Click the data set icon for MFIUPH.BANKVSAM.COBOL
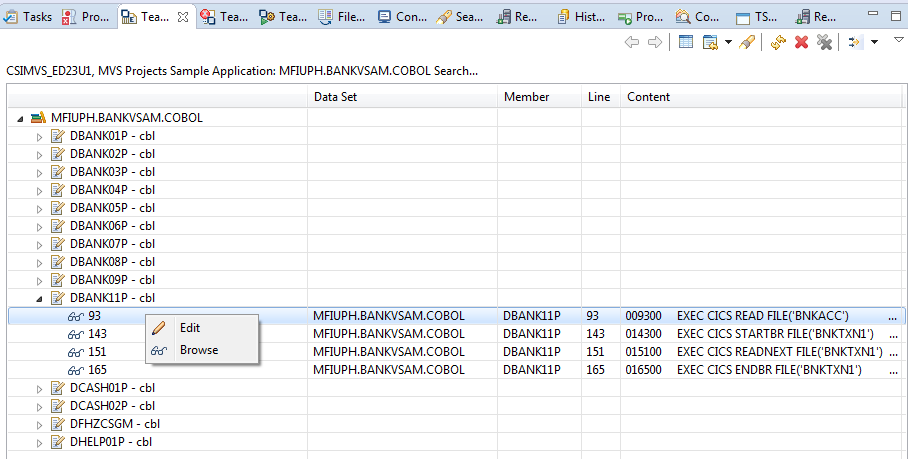Screen dimensions: 908x459 pos(38,117)
